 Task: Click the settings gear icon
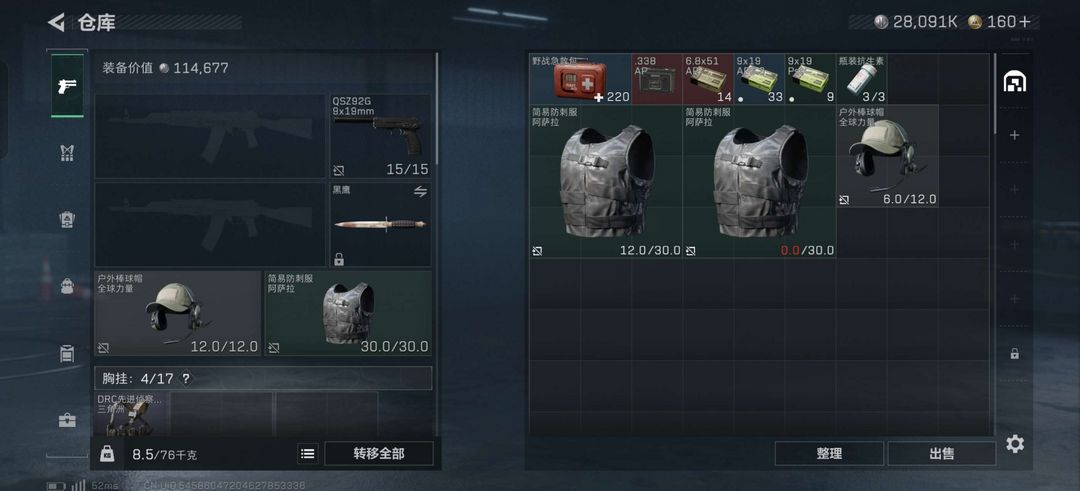(x=1015, y=444)
